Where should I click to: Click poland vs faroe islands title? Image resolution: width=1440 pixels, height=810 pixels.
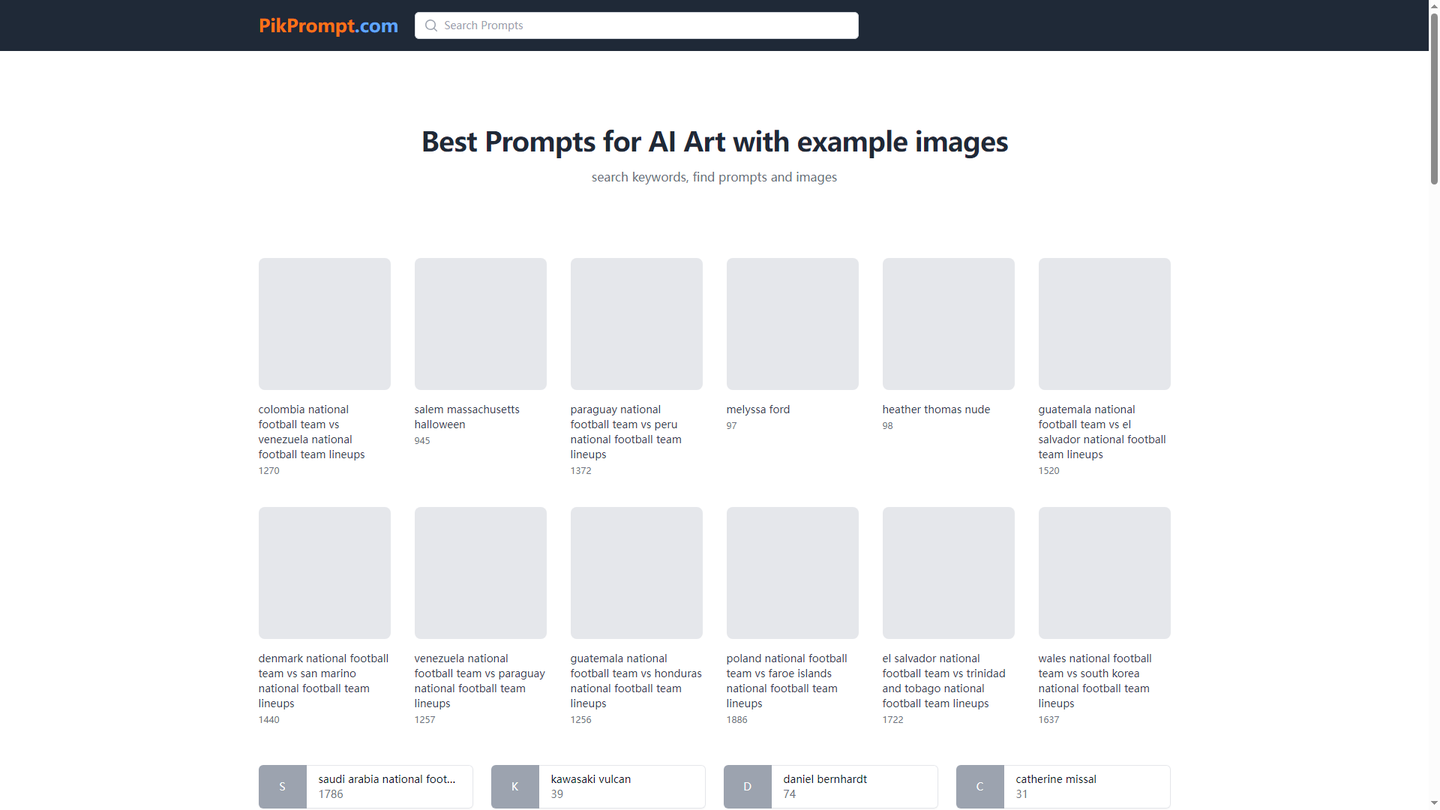pos(787,681)
